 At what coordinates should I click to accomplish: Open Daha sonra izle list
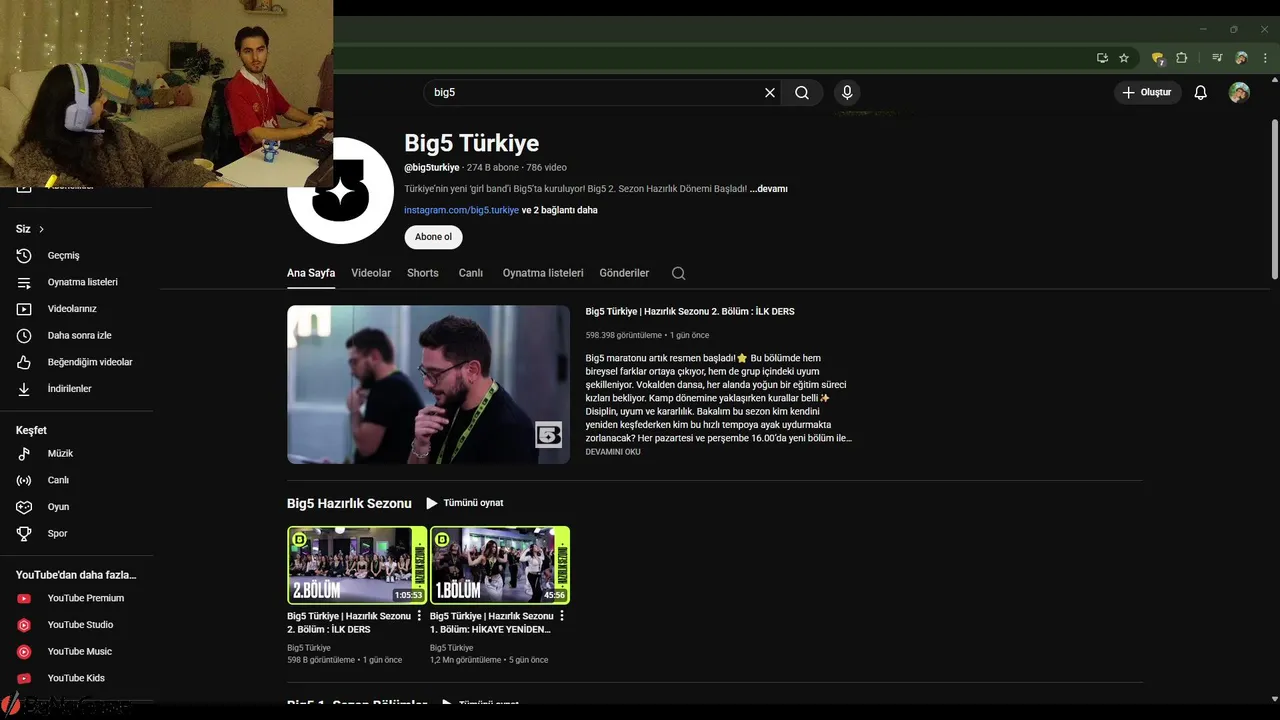77,336
